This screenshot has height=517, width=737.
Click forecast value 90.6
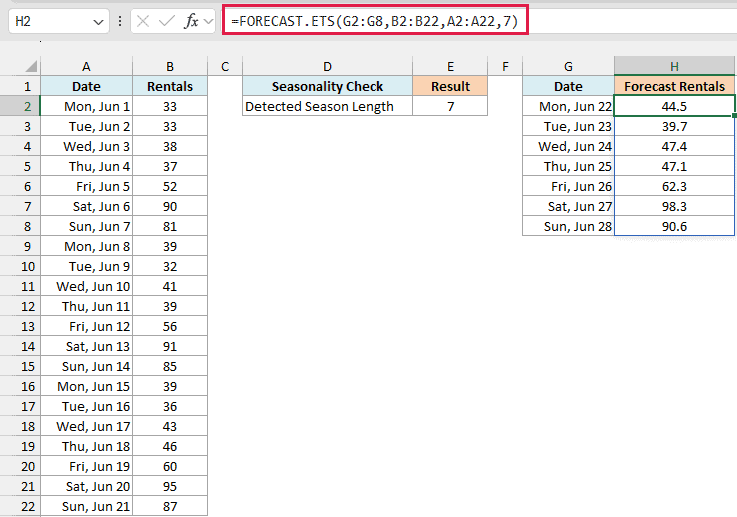(x=674, y=226)
